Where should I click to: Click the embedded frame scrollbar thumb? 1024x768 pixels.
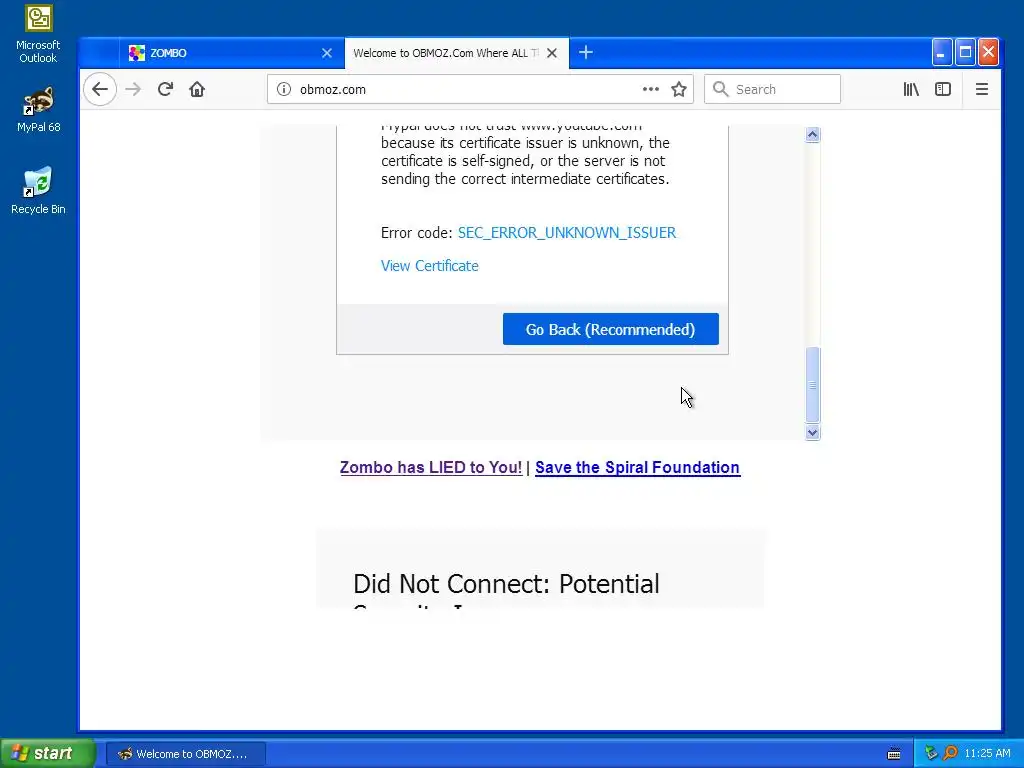pyautogui.click(x=812, y=385)
